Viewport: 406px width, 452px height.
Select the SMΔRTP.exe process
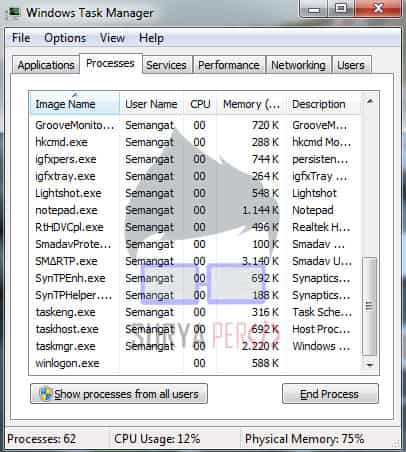[194, 261]
